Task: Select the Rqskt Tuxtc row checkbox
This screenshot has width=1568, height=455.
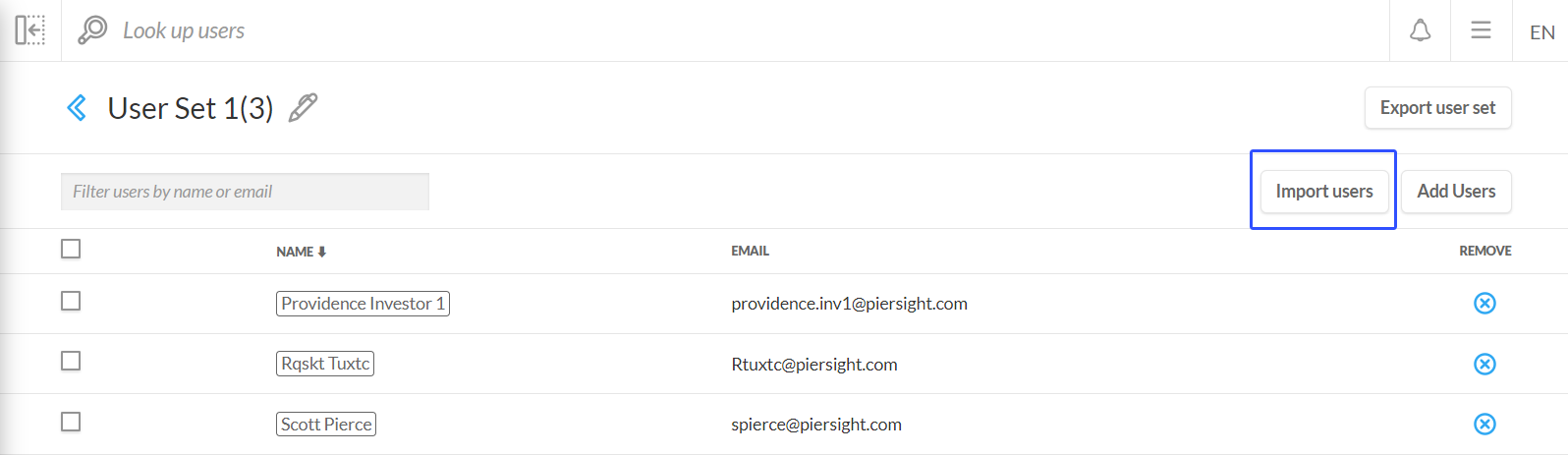Action: [71, 362]
